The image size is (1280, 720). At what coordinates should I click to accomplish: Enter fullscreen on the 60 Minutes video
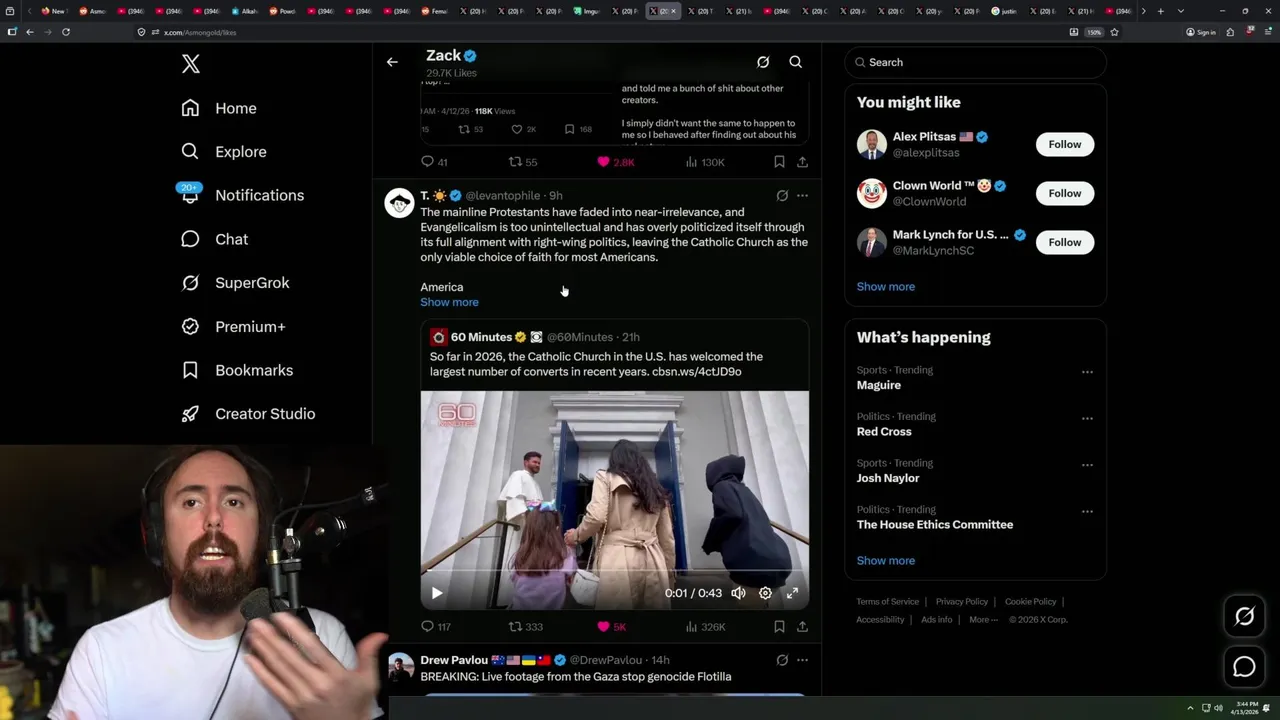click(x=792, y=593)
